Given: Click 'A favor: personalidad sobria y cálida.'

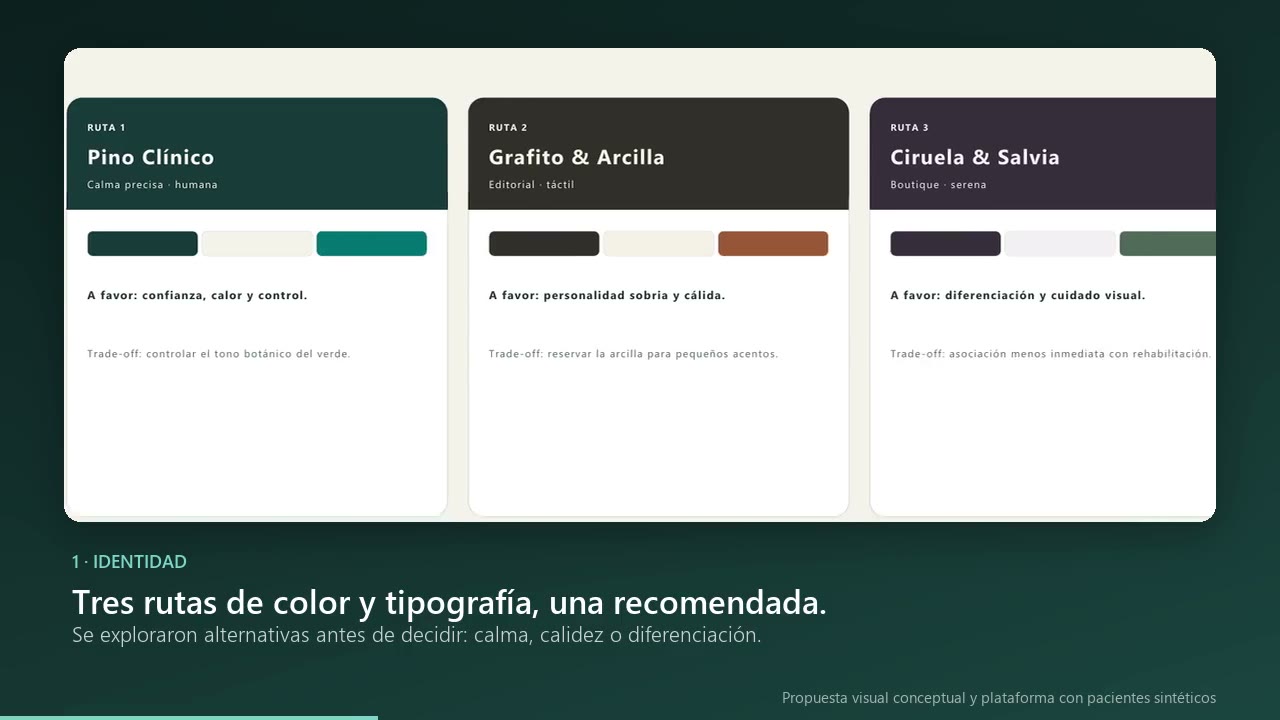Looking at the screenshot, I should [x=607, y=296].
